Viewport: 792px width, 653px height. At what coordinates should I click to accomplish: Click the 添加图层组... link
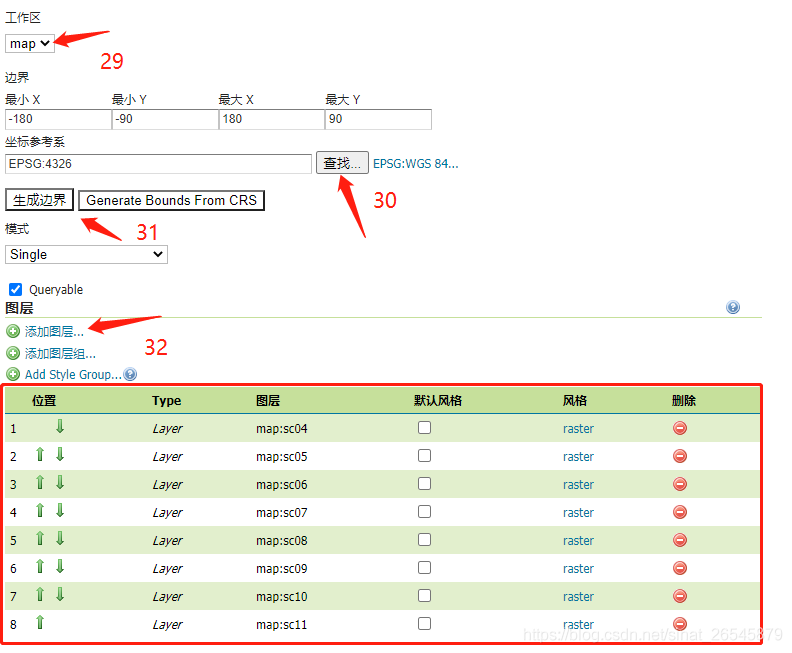click(60, 354)
